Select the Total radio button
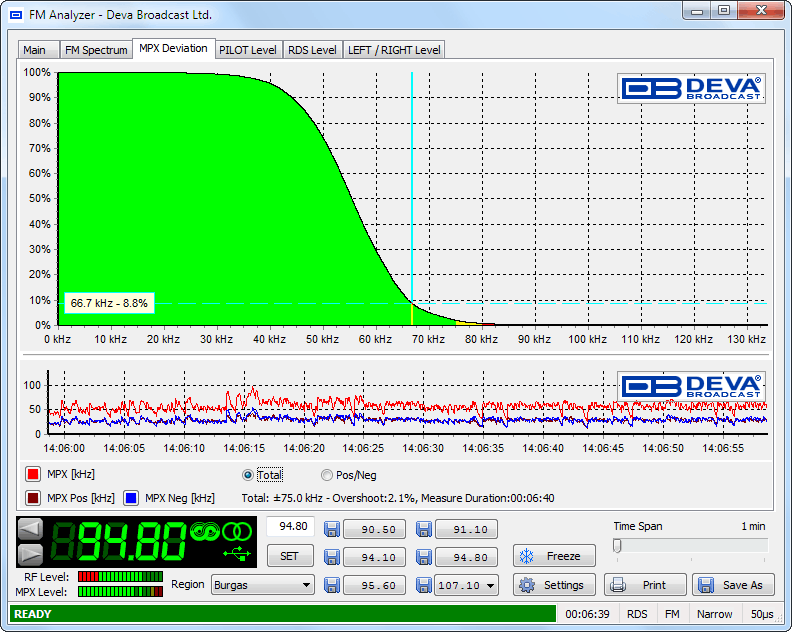792x632 pixels. click(x=249, y=475)
